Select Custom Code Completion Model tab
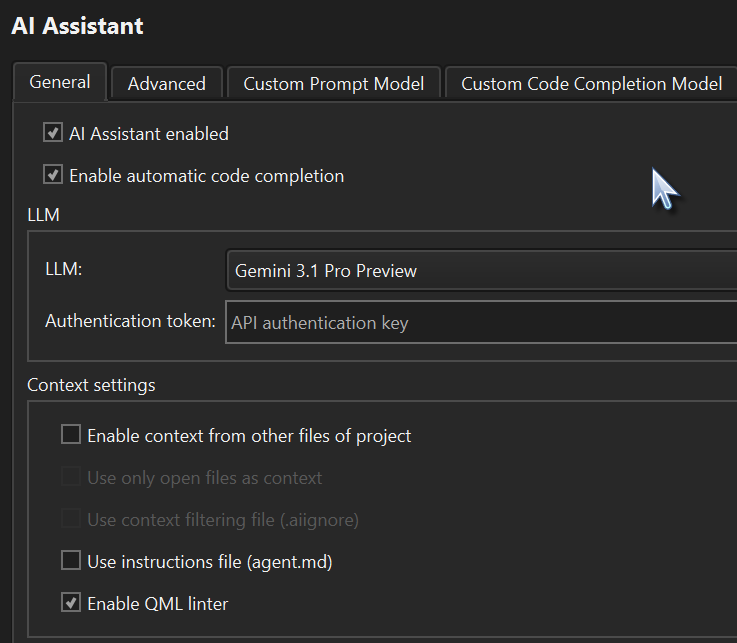 point(591,84)
